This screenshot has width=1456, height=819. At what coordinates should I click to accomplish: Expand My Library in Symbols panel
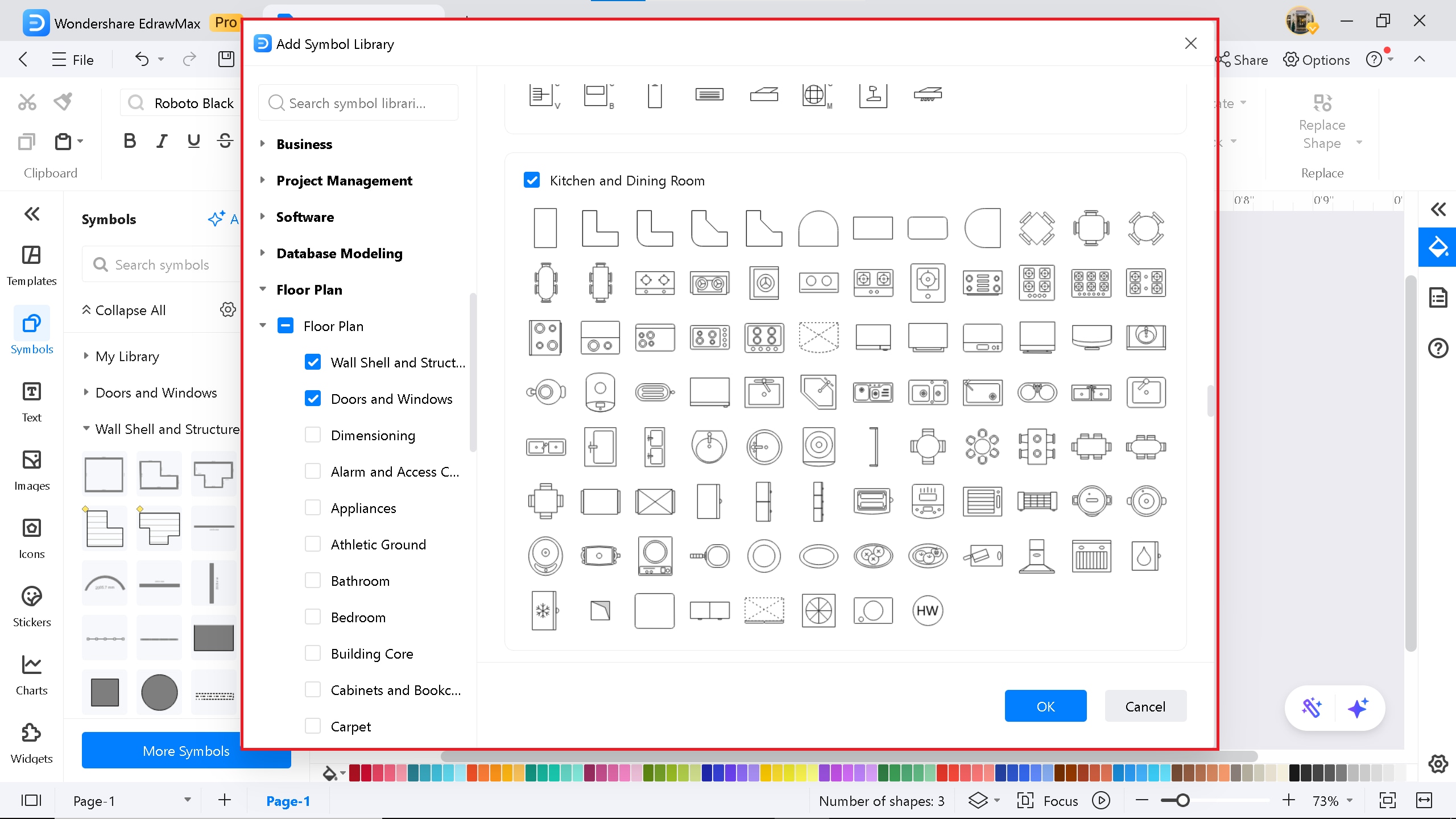pyautogui.click(x=86, y=356)
